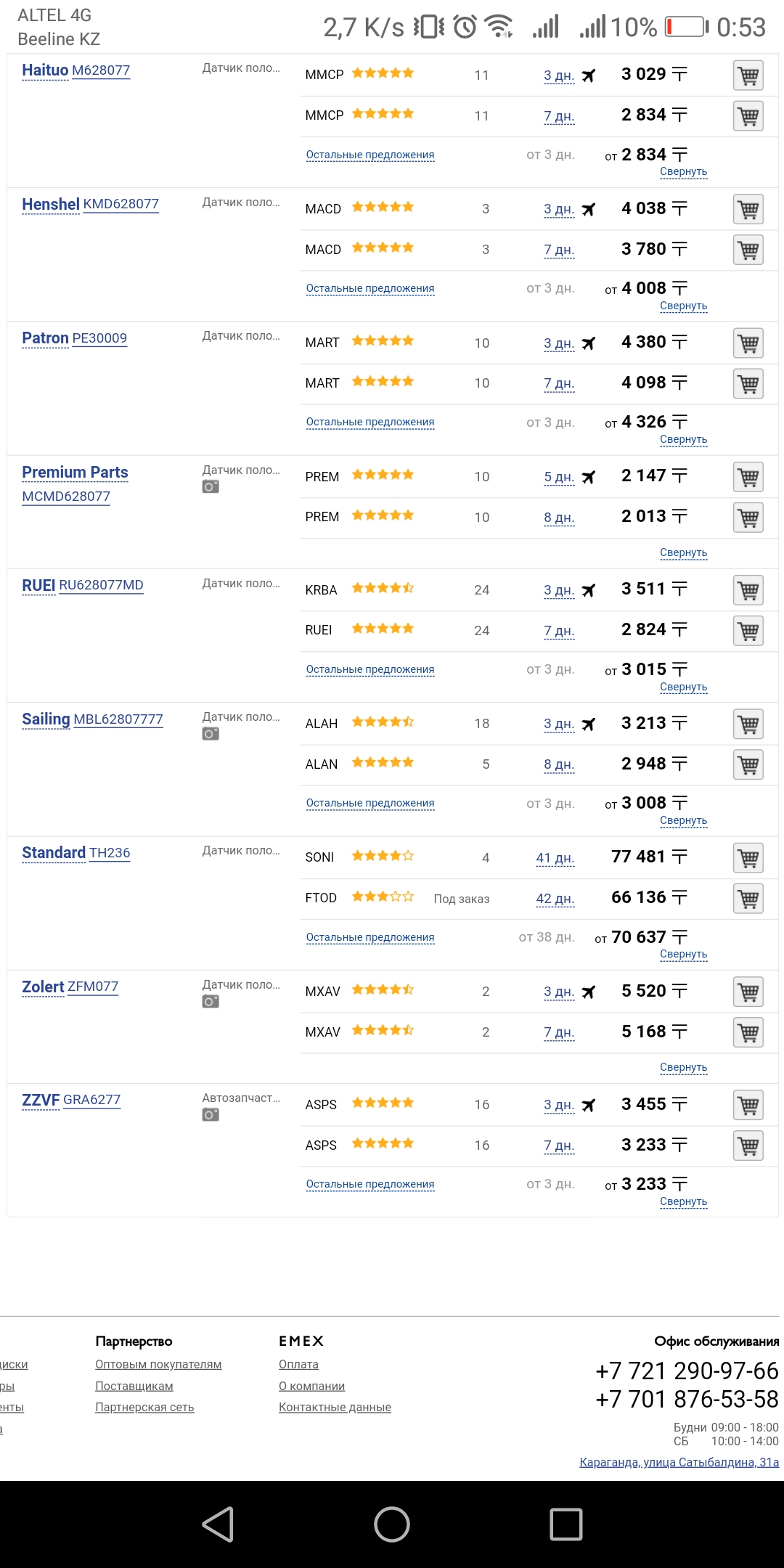Expand remaining offers for RUEI RU628077MD

click(x=370, y=670)
